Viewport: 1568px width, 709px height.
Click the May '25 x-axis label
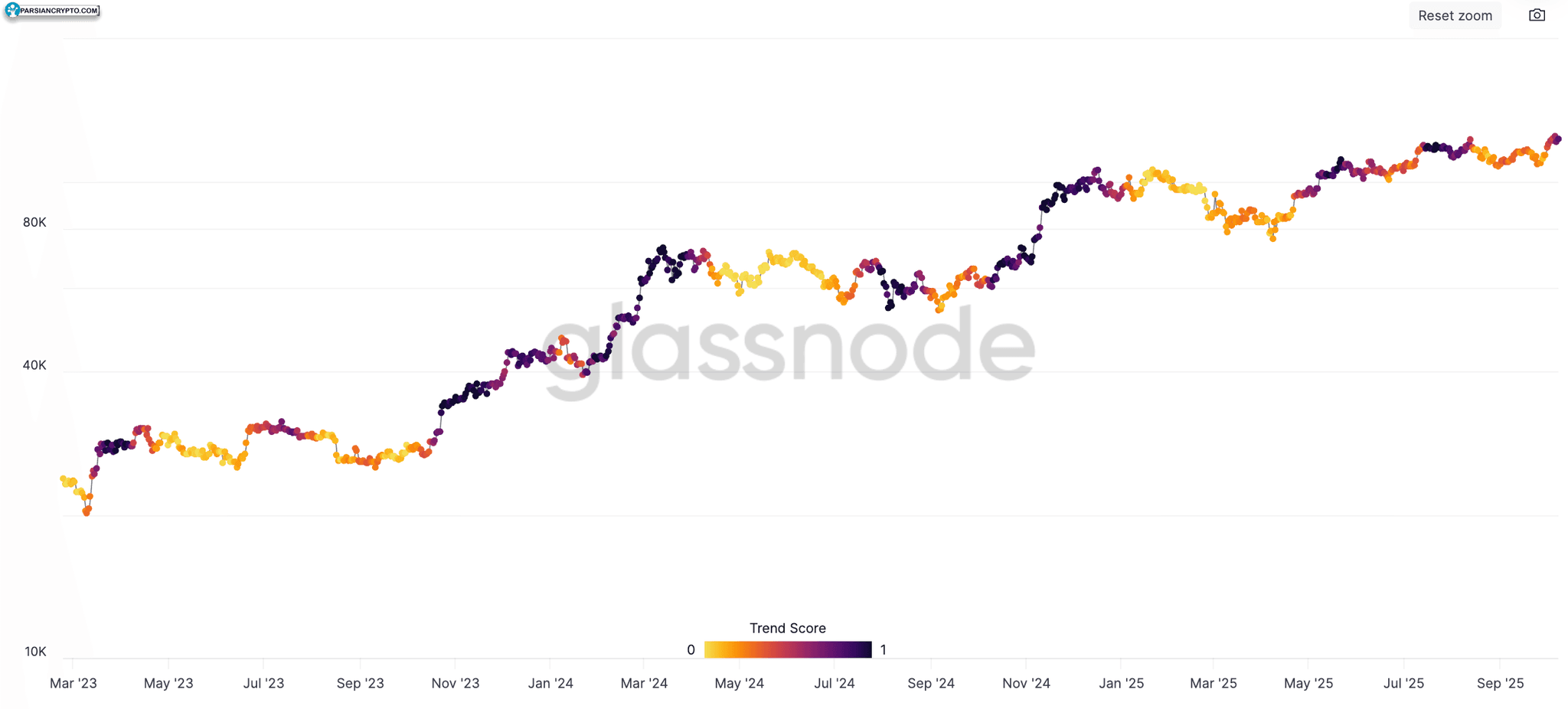[x=1308, y=683]
